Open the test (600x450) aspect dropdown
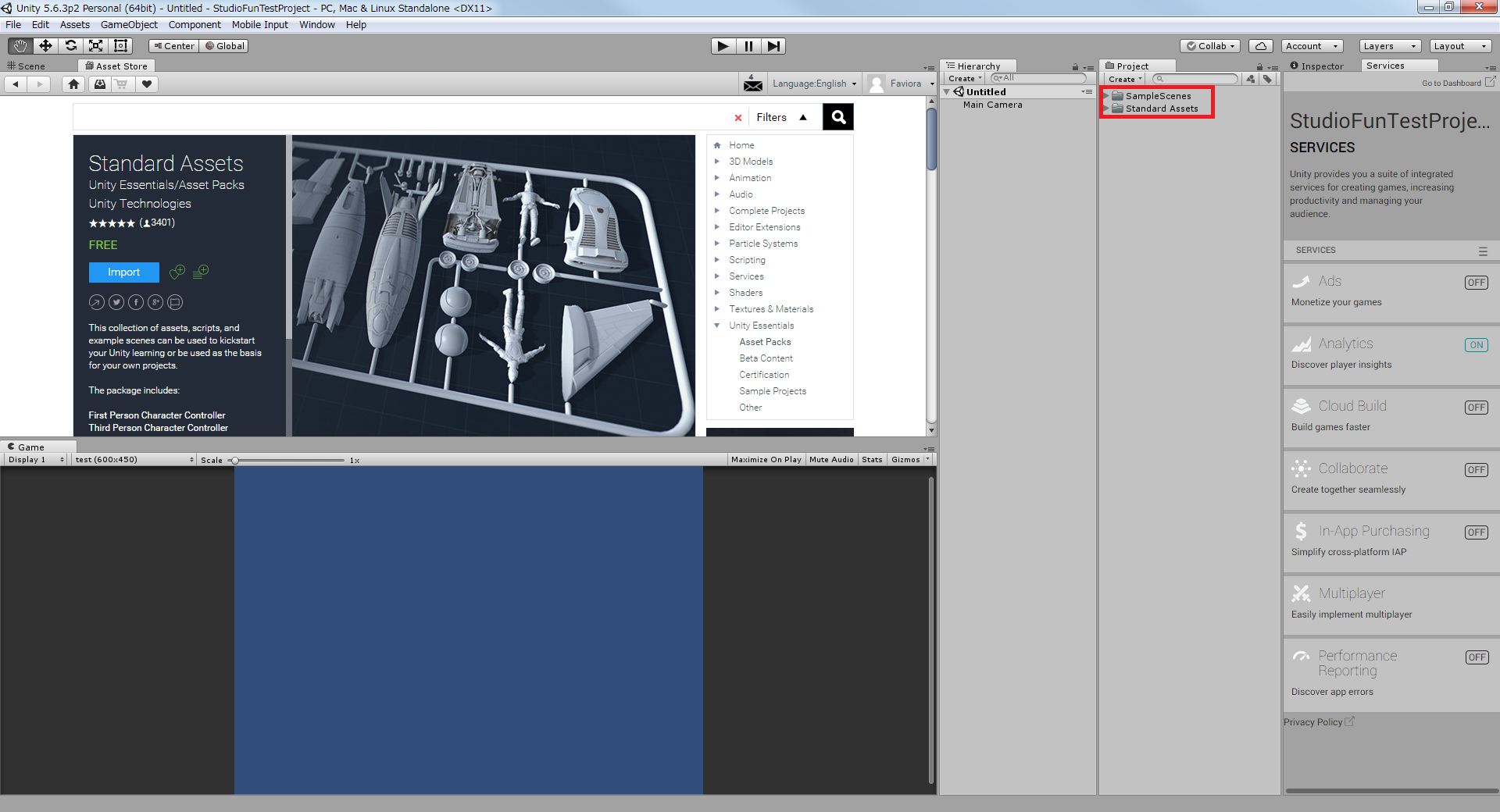 click(x=134, y=460)
